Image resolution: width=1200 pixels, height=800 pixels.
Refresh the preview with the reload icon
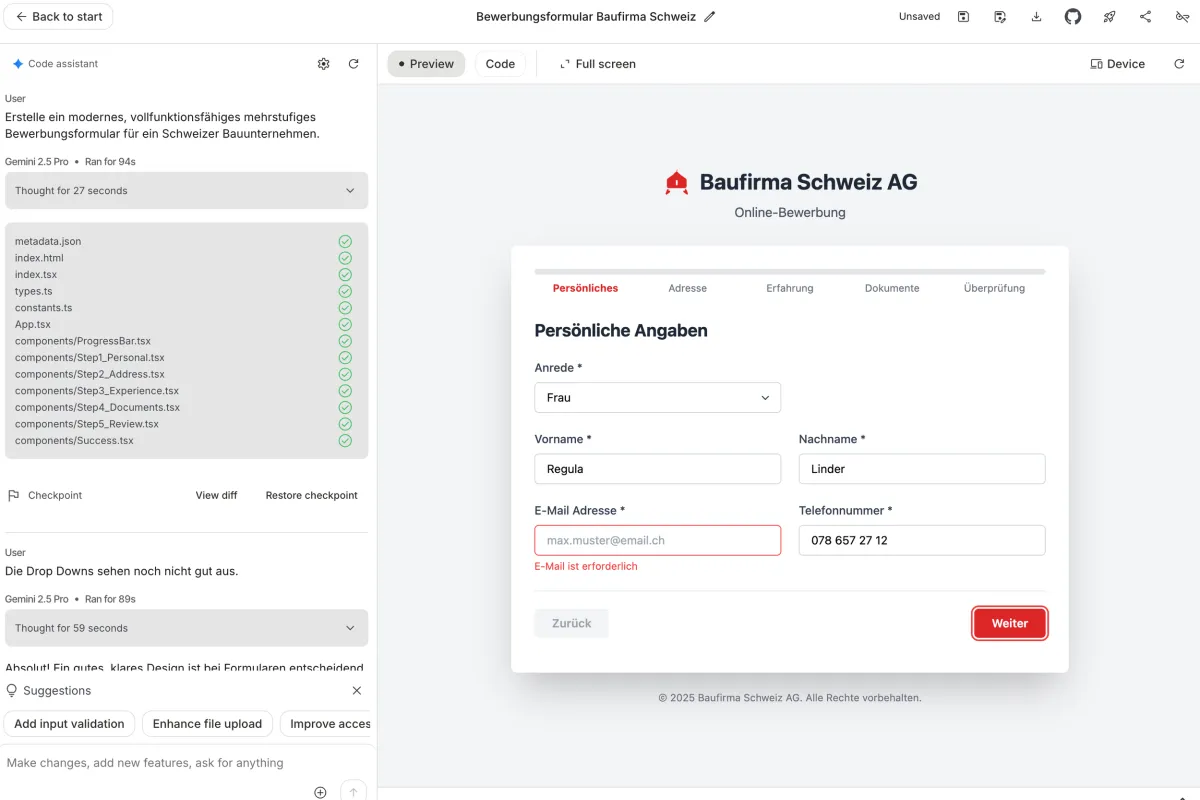point(1179,63)
